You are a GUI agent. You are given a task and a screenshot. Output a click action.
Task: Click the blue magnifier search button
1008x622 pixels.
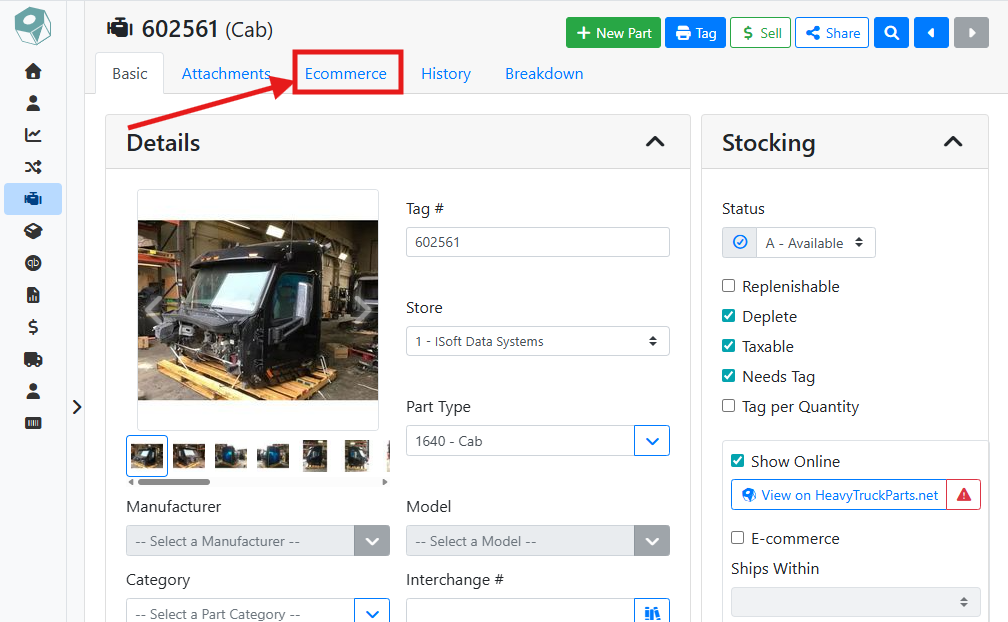point(891,33)
